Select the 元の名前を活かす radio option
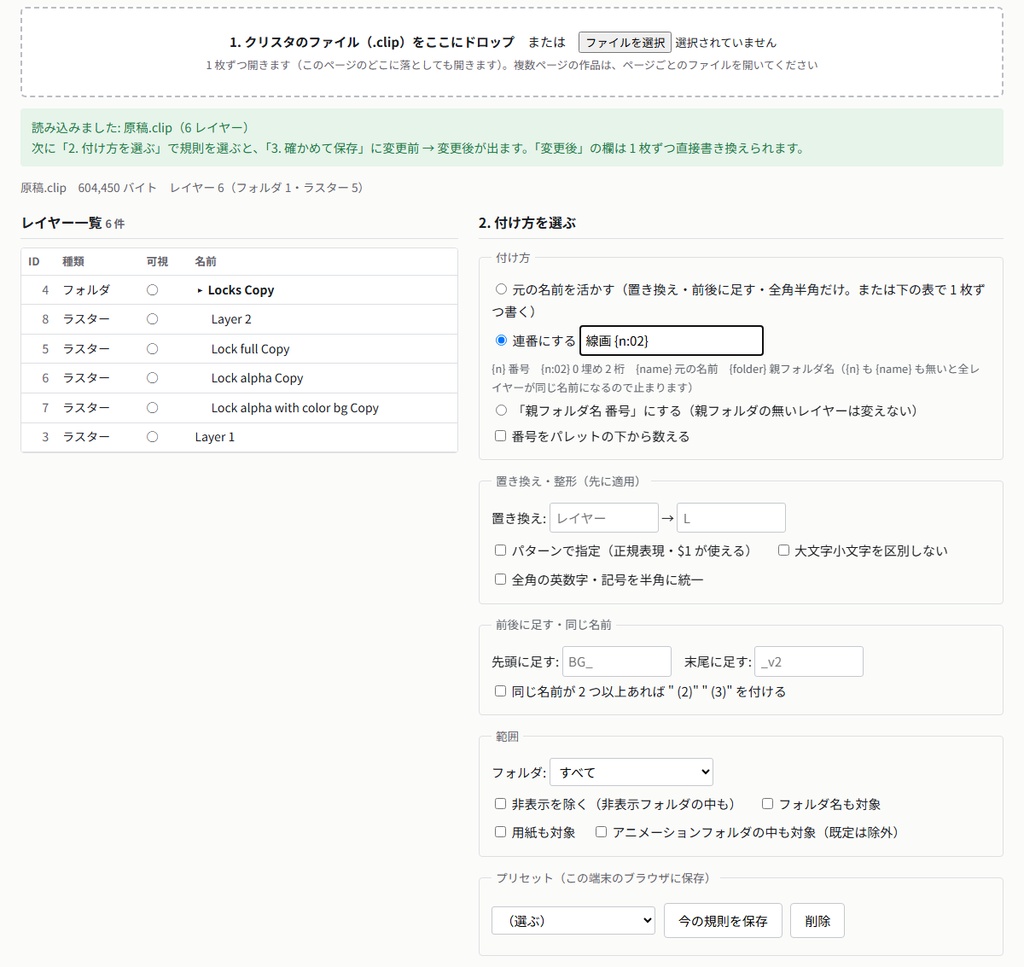This screenshot has width=1024, height=967. point(501,289)
